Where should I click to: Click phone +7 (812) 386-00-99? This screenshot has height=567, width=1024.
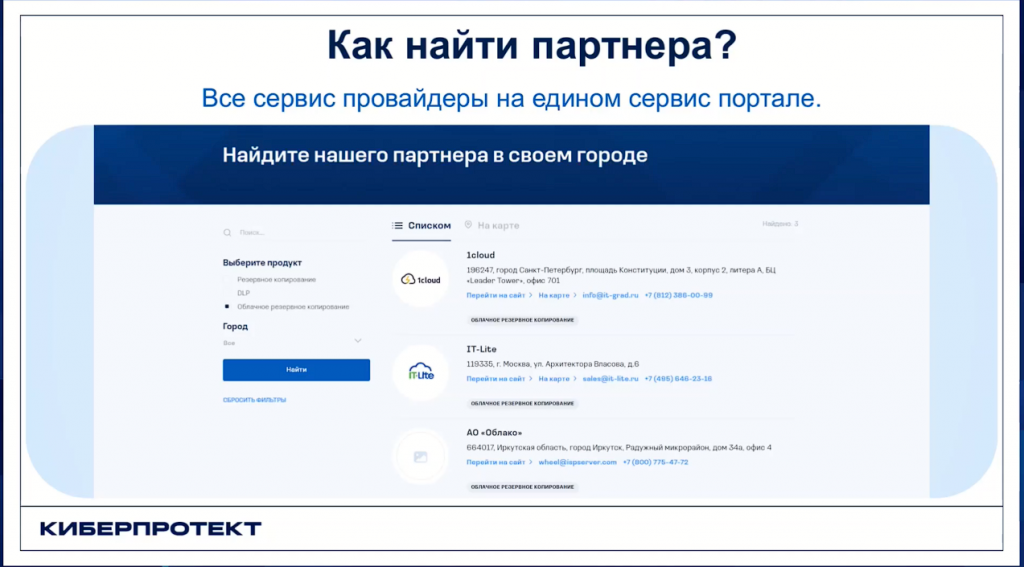(679, 295)
